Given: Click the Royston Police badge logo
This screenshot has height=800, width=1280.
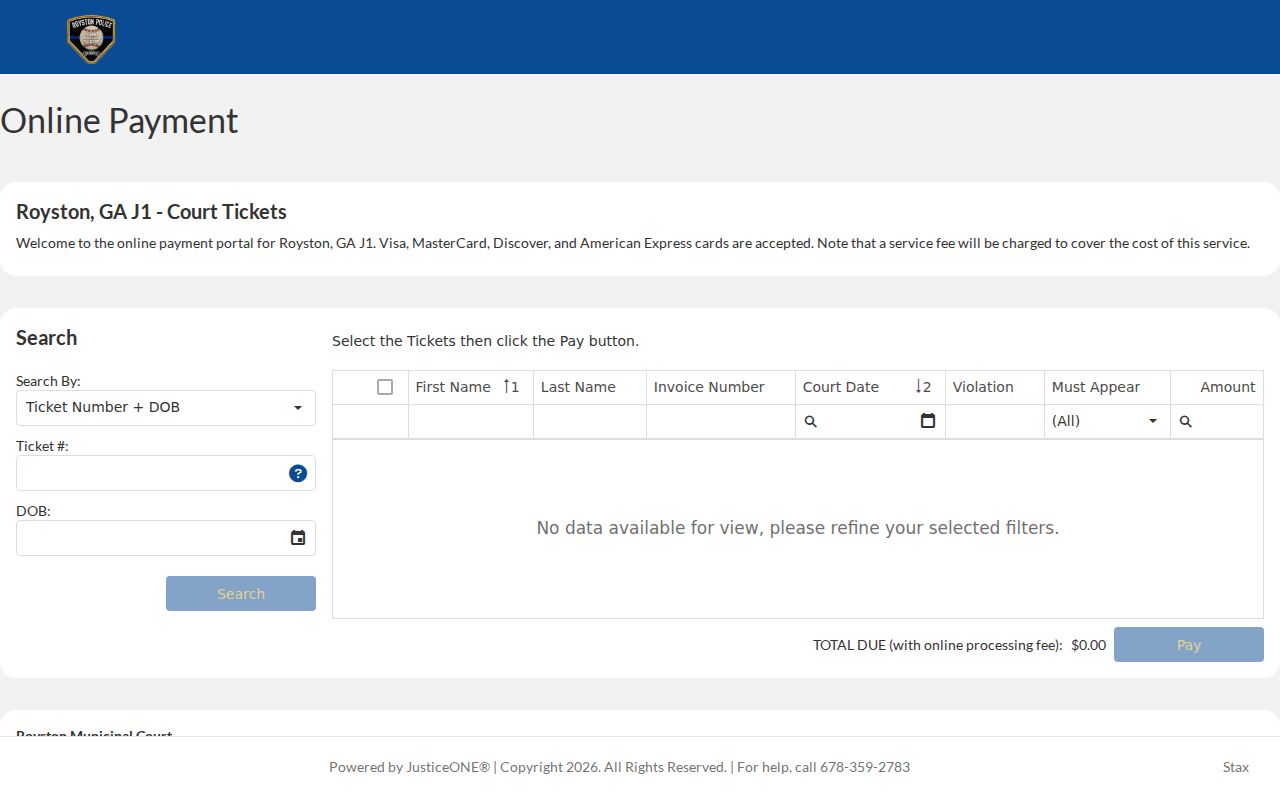Looking at the screenshot, I should 91,39.
